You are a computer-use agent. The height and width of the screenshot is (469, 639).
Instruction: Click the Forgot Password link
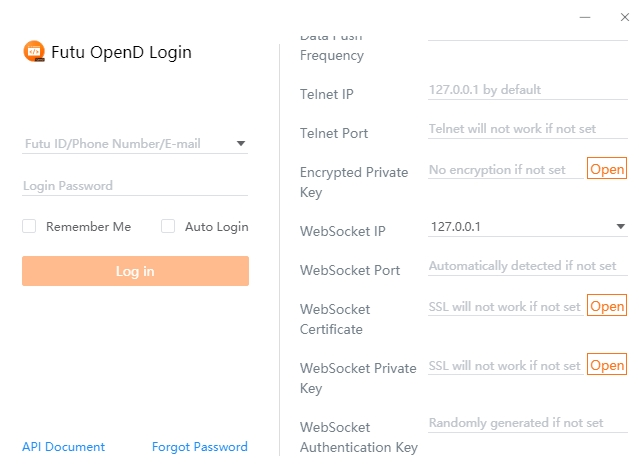tap(199, 447)
